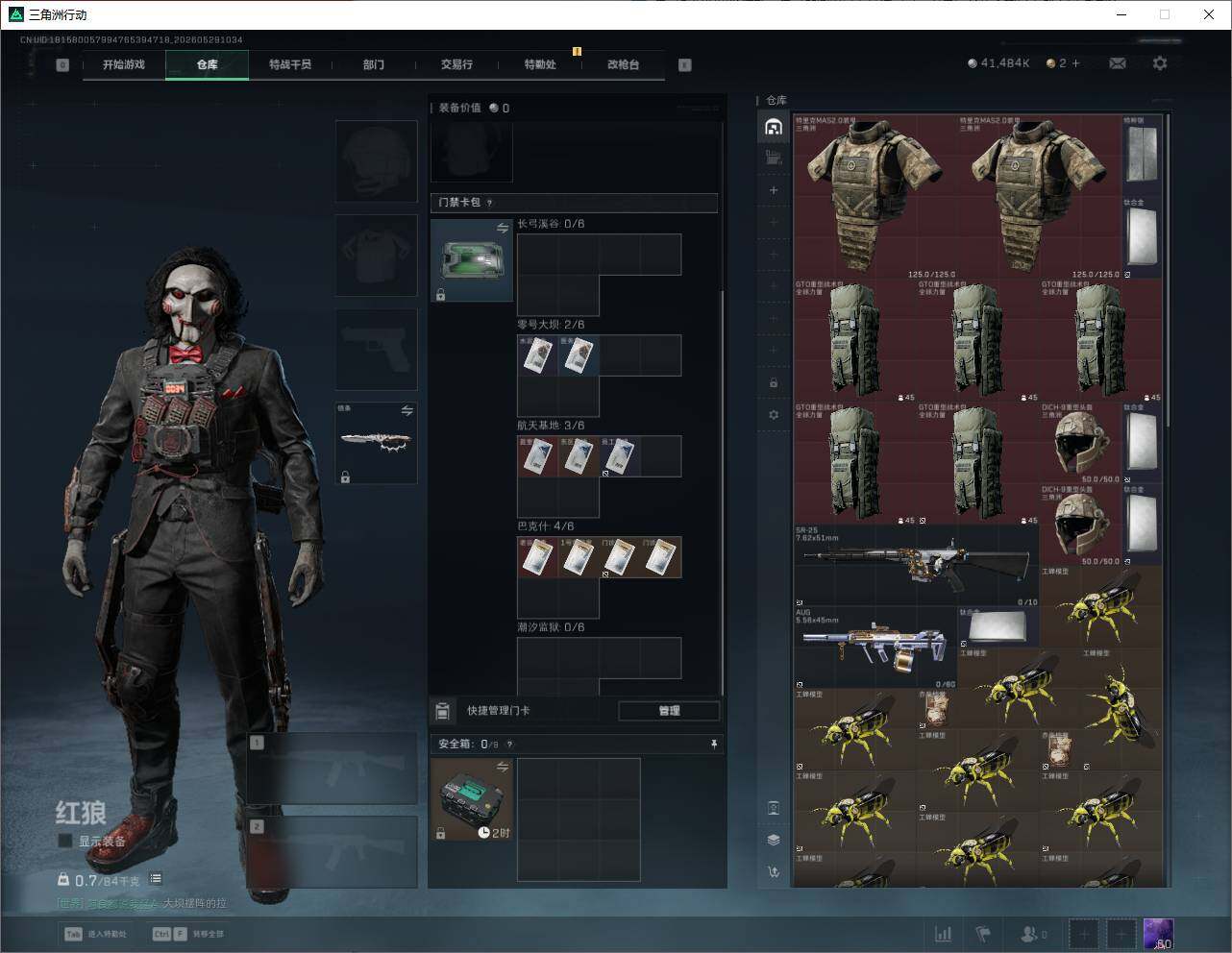Click the padlock icon in warehouse sidebar
1232x953 pixels.
click(x=774, y=383)
